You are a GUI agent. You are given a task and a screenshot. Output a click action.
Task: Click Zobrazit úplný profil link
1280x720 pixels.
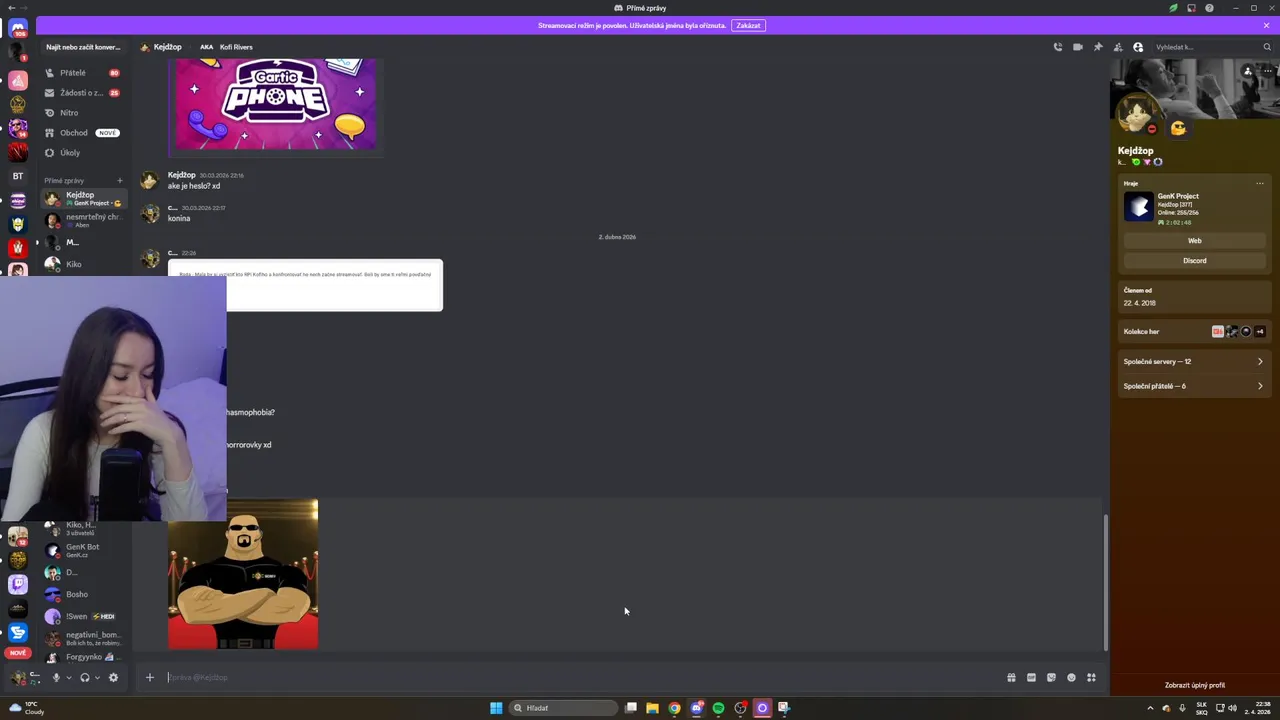(x=1194, y=685)
